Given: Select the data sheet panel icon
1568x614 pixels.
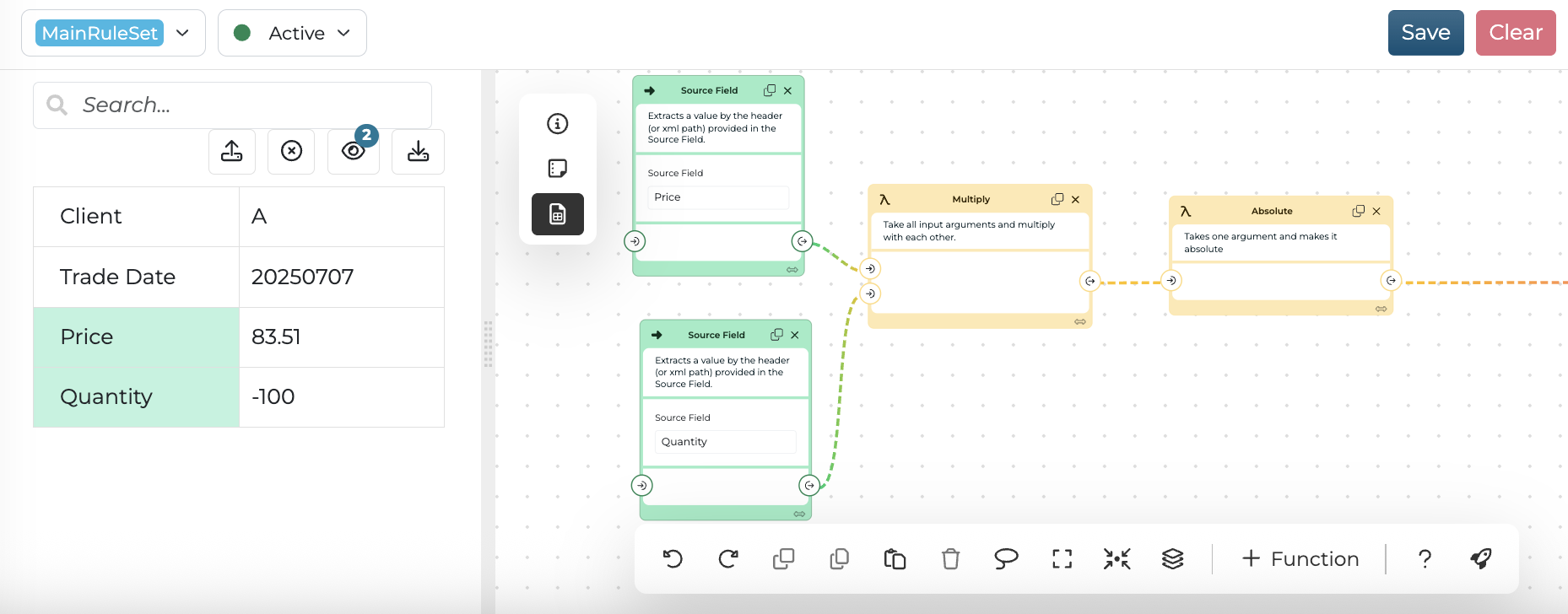Looking at the screenshot, I should point(558,214).
